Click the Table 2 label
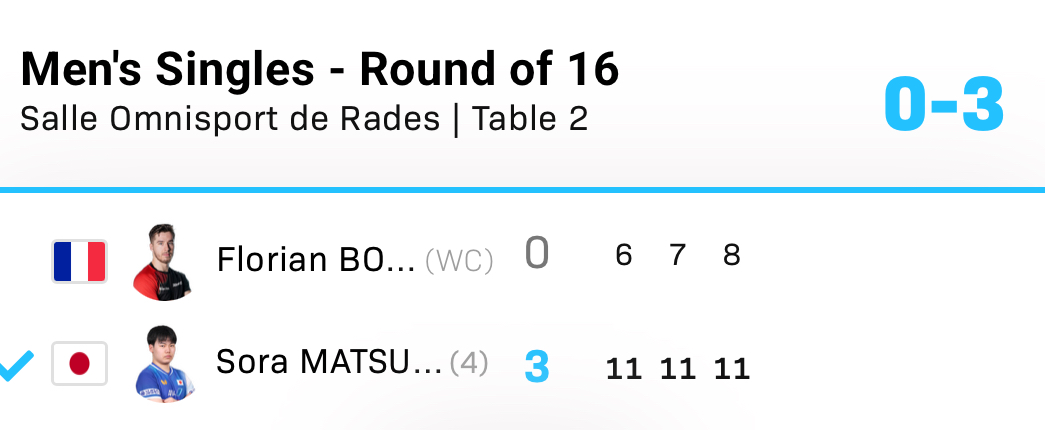 click(530, 119)
